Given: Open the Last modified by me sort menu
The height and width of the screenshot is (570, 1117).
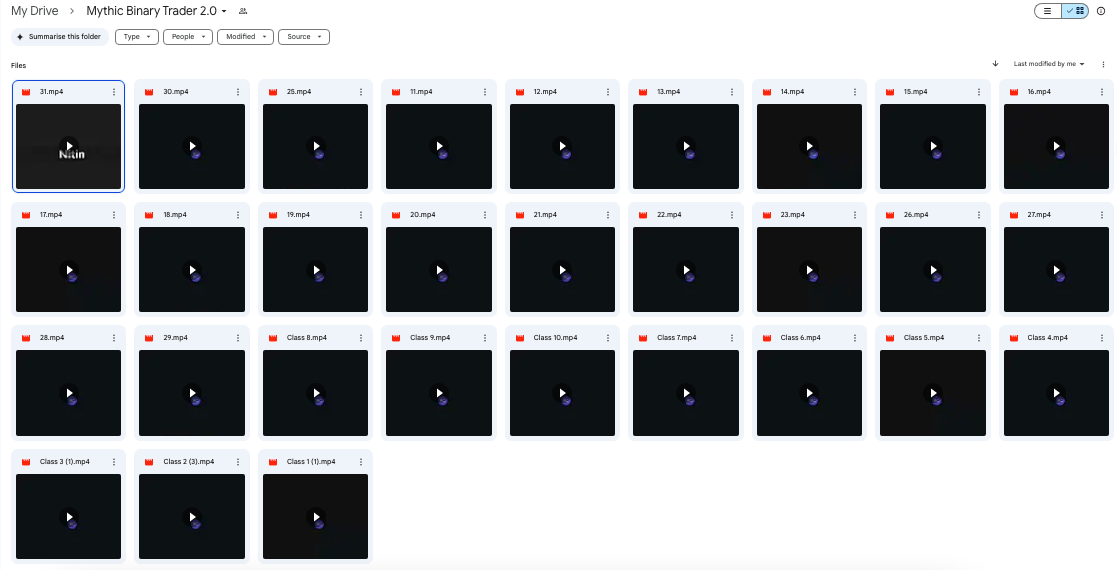Looking at the screenshot, I should pos(1049,64).
